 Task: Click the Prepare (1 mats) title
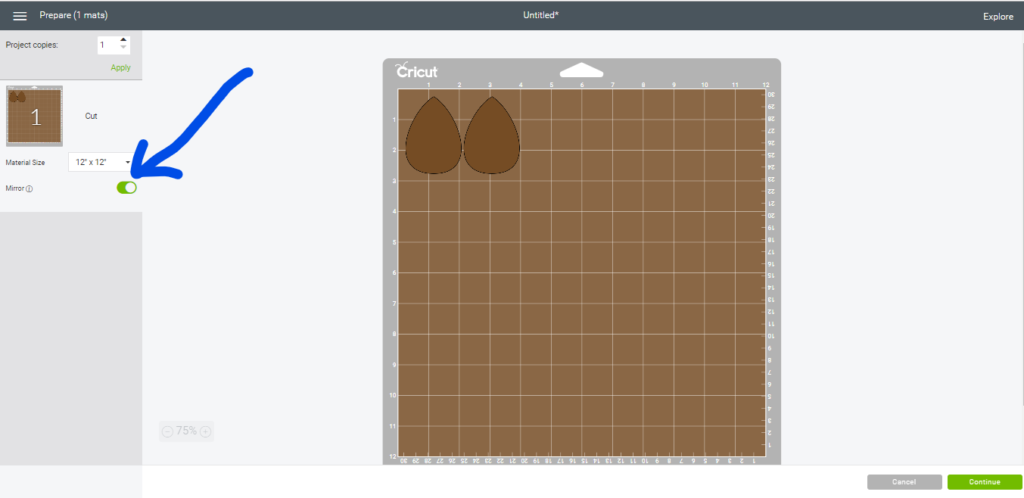(73, 16)
